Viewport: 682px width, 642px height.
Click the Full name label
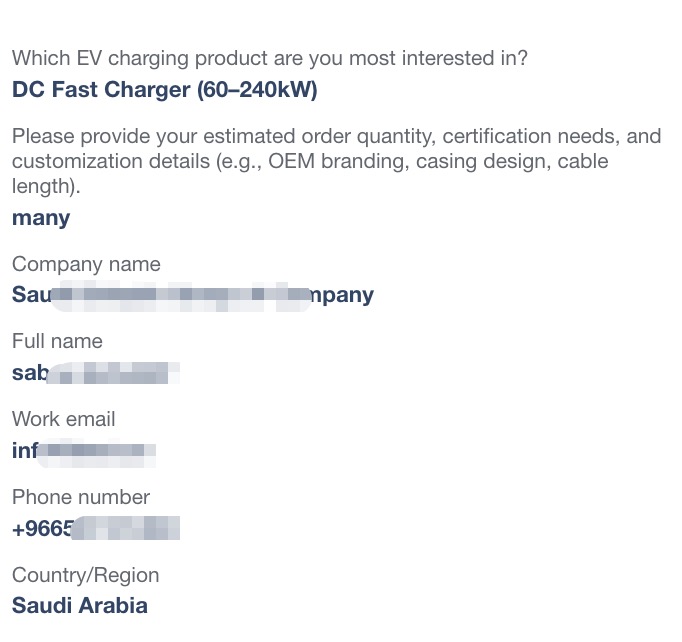pos(57,341)
